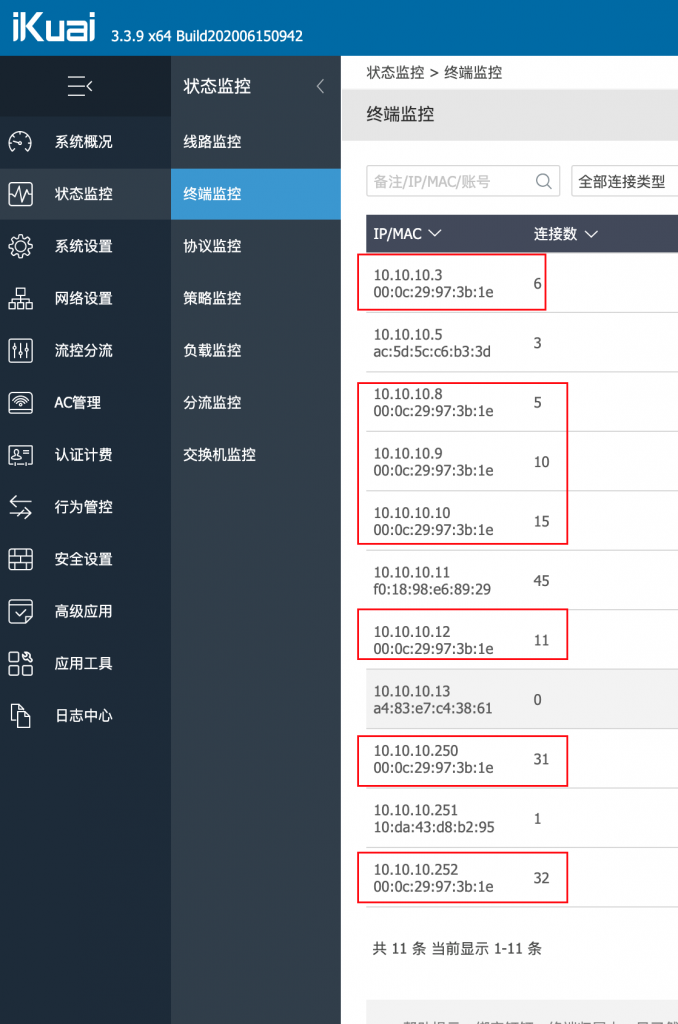Click the version text 3.3.9 x64 Build

pyautogui.click(x=207, y=36)
